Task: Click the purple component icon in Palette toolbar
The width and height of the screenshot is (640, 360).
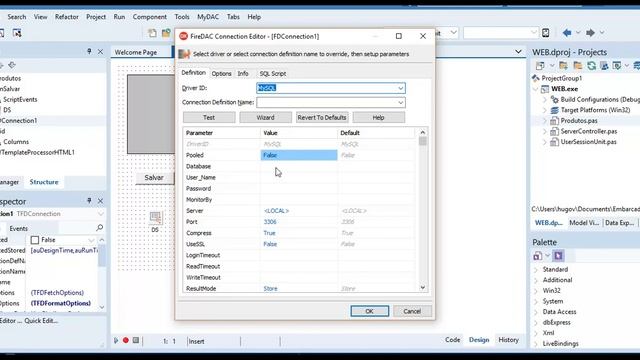Action: [x=558, y=256]
